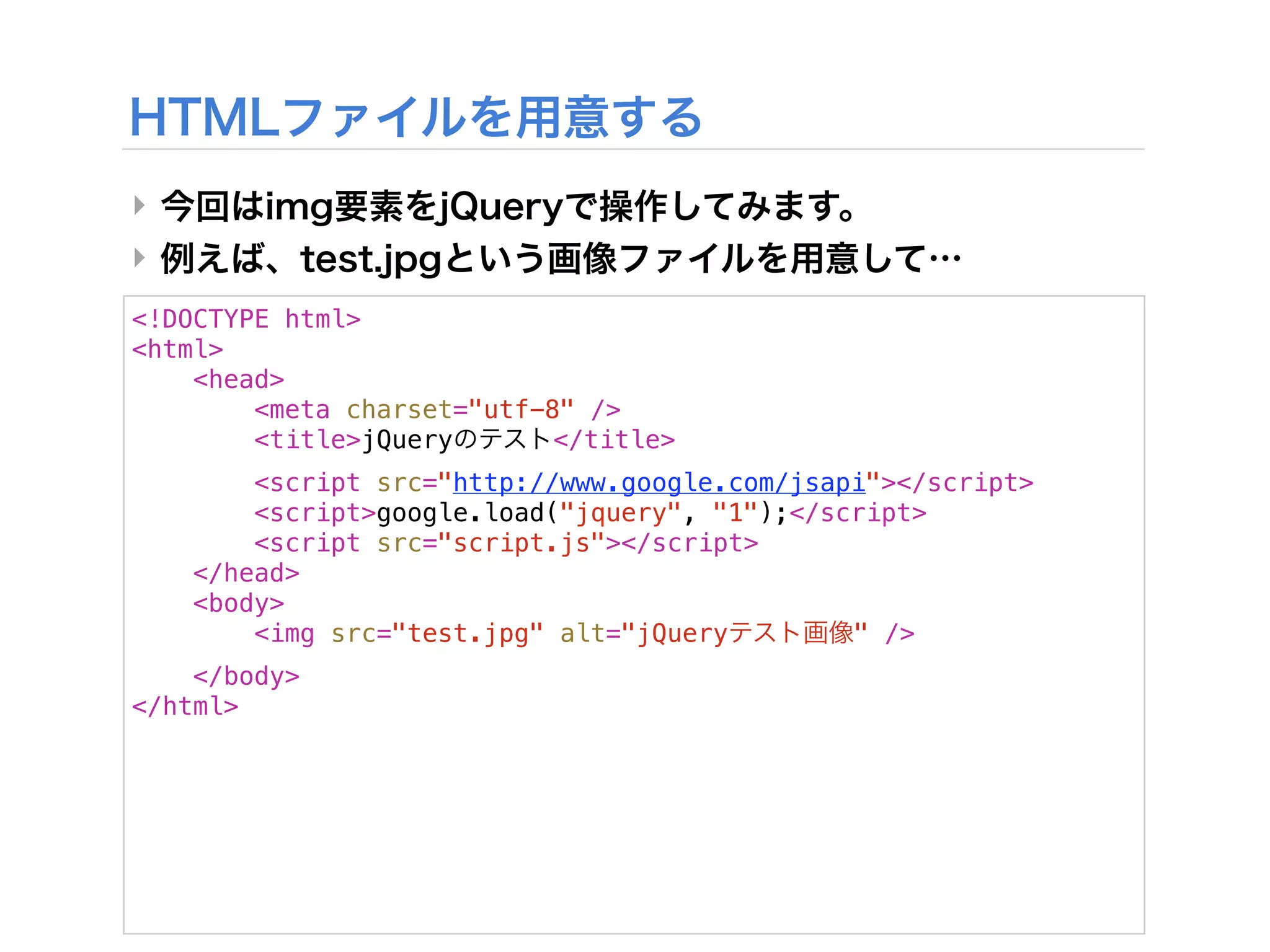Click the script src="script.js" line
The height and width of the screenshot is (952, 1270).
pos(506,544)
